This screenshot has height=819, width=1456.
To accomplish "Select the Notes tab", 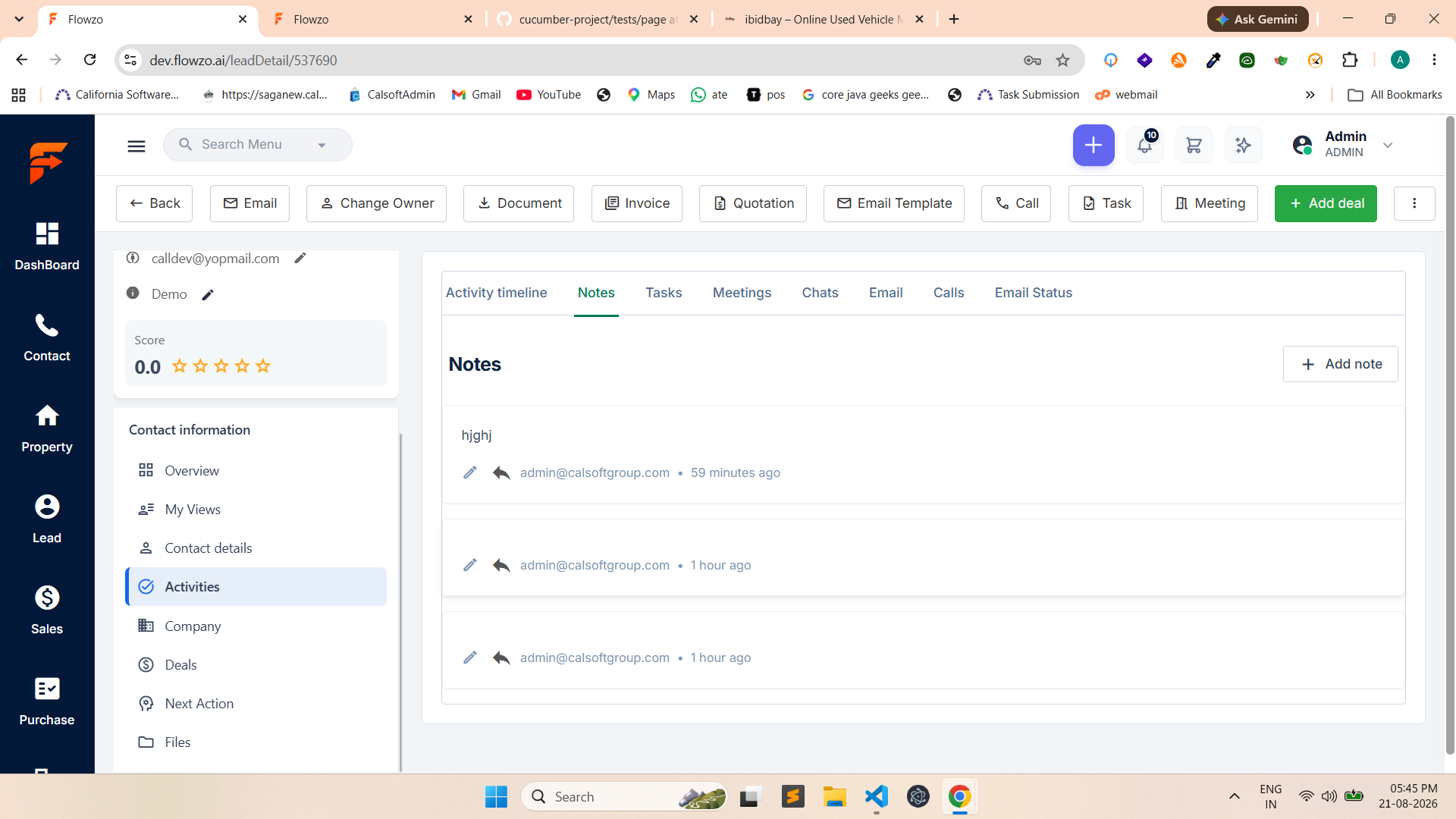I will click(596, 293).
